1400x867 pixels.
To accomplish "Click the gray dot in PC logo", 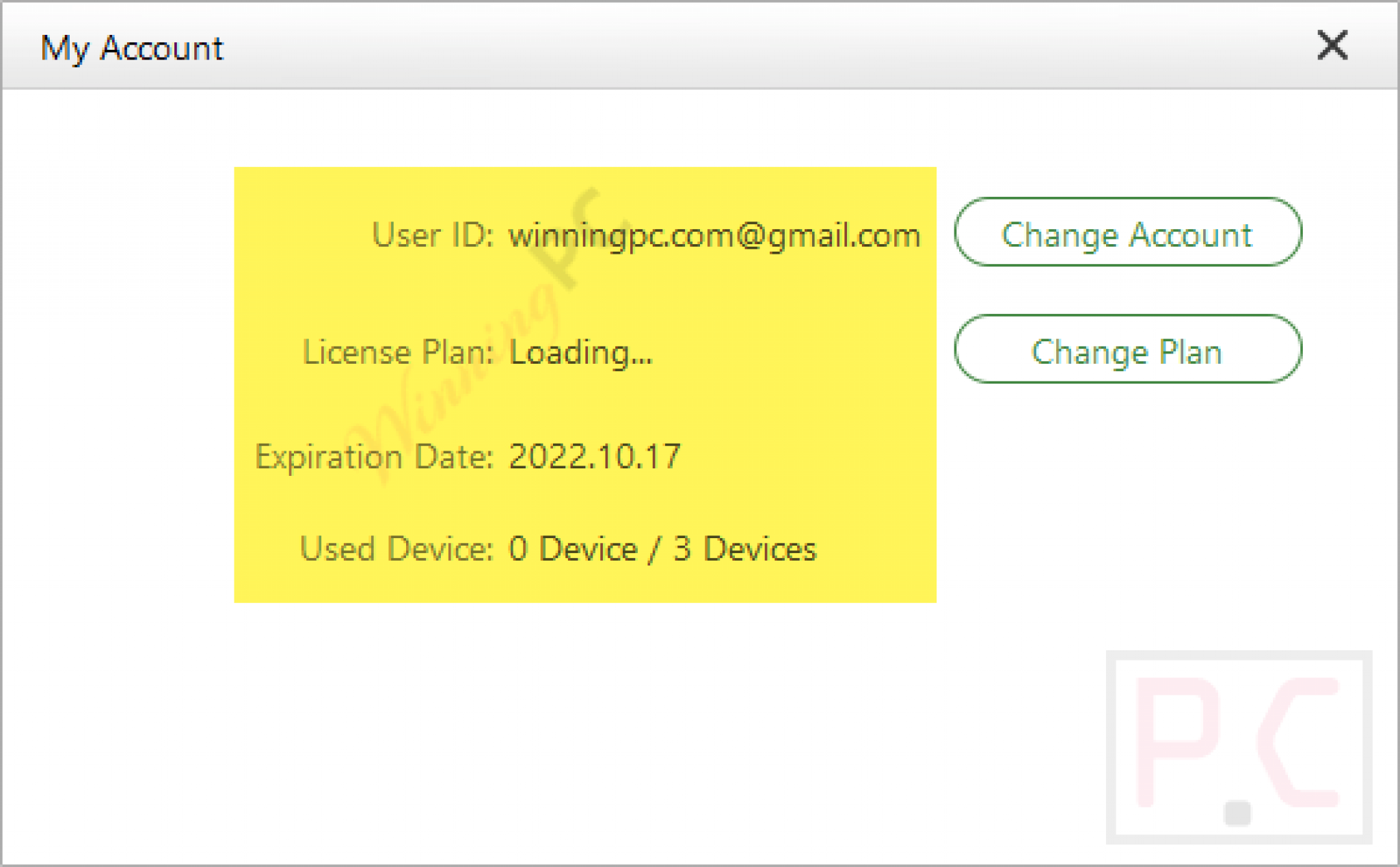I will tap(1237, 814).
